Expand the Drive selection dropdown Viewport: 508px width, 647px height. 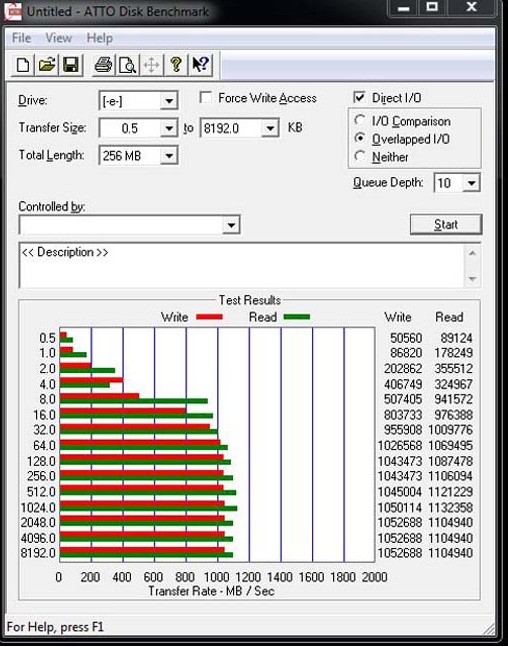pyautogui.click(x=169, y=101)
